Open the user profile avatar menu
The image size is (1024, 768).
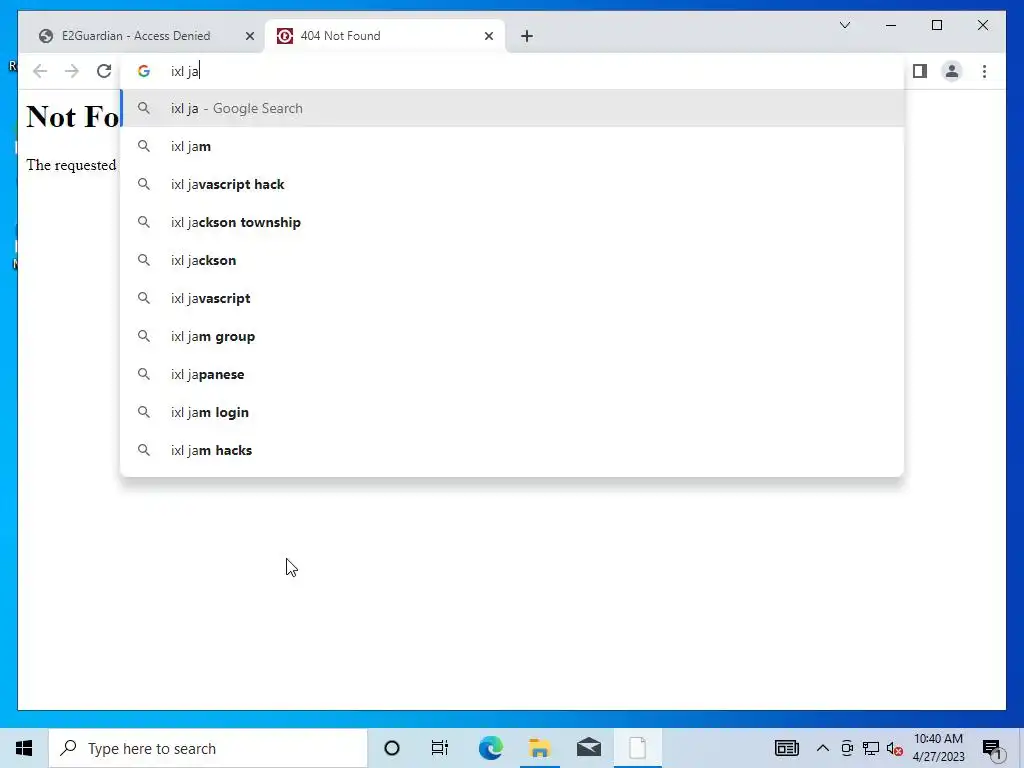(x=952, y=71)
